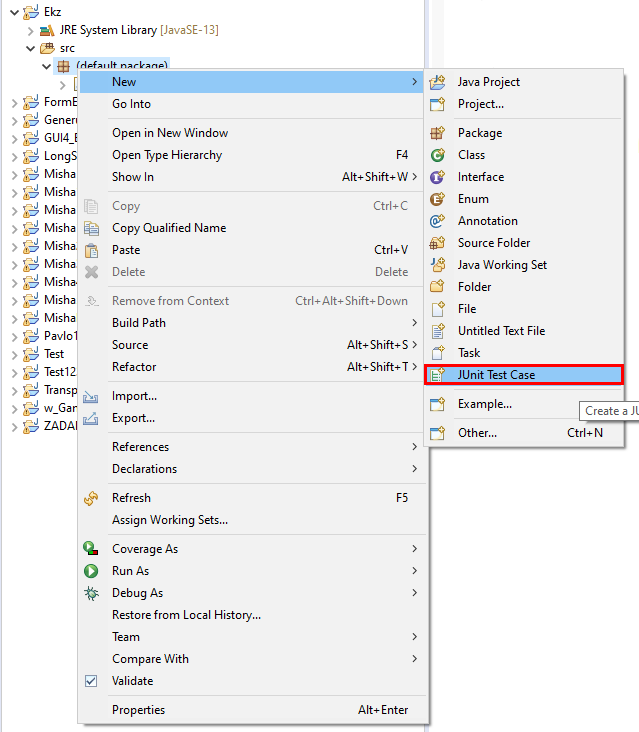Viewport: 639px width, 732px height.
Task: Click the Other... wizard icon
Action: coord(437,433)
